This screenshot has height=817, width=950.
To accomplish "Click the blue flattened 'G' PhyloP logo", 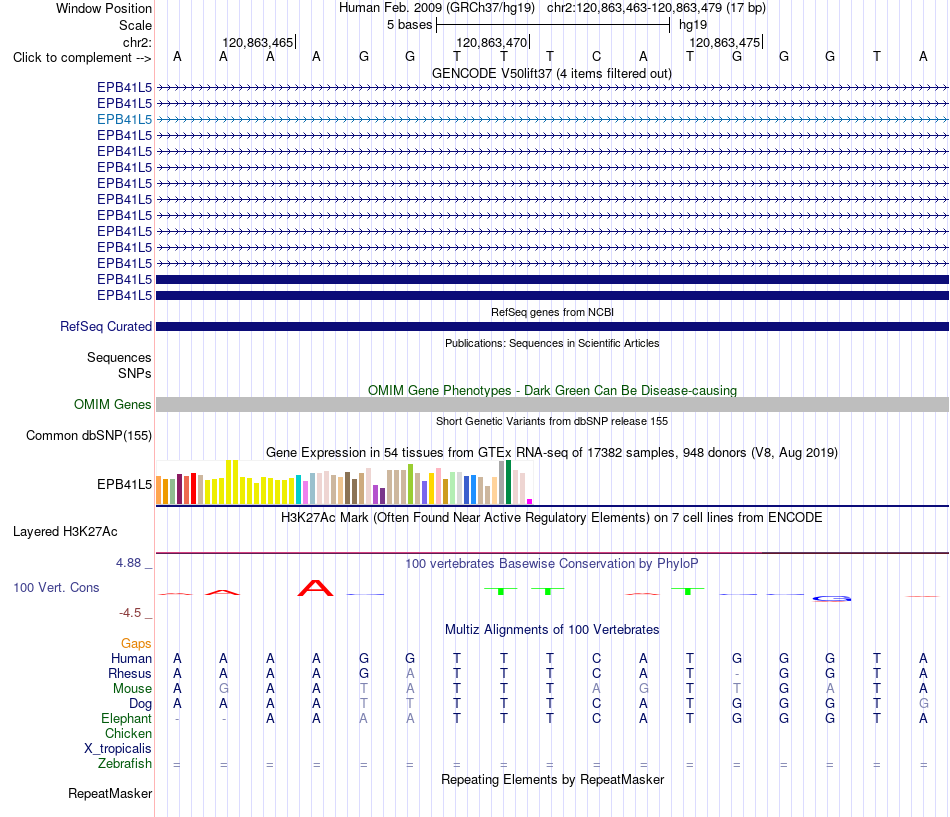I will tap(831, 599).
